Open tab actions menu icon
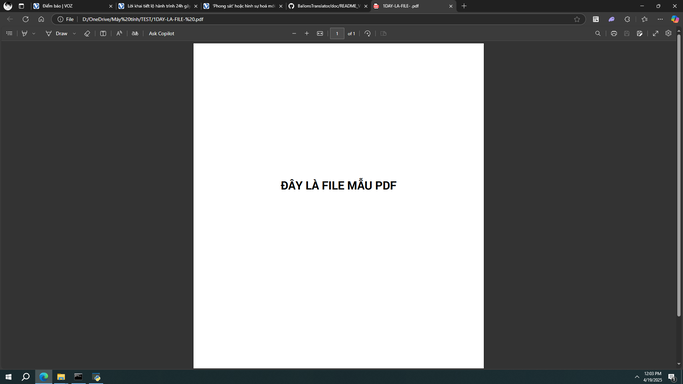 point(21,6)
